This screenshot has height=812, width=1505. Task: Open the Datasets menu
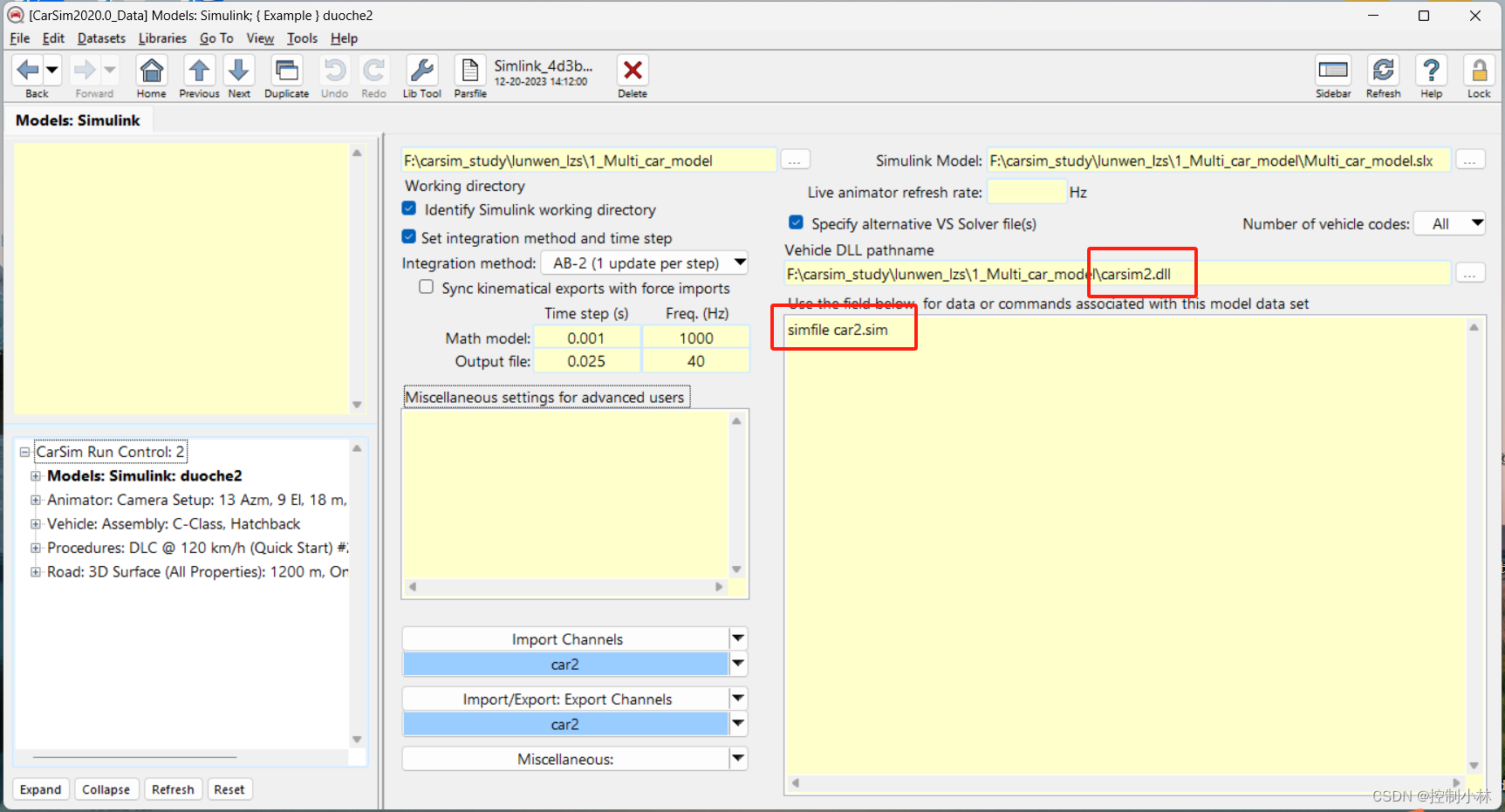[101, 38]
